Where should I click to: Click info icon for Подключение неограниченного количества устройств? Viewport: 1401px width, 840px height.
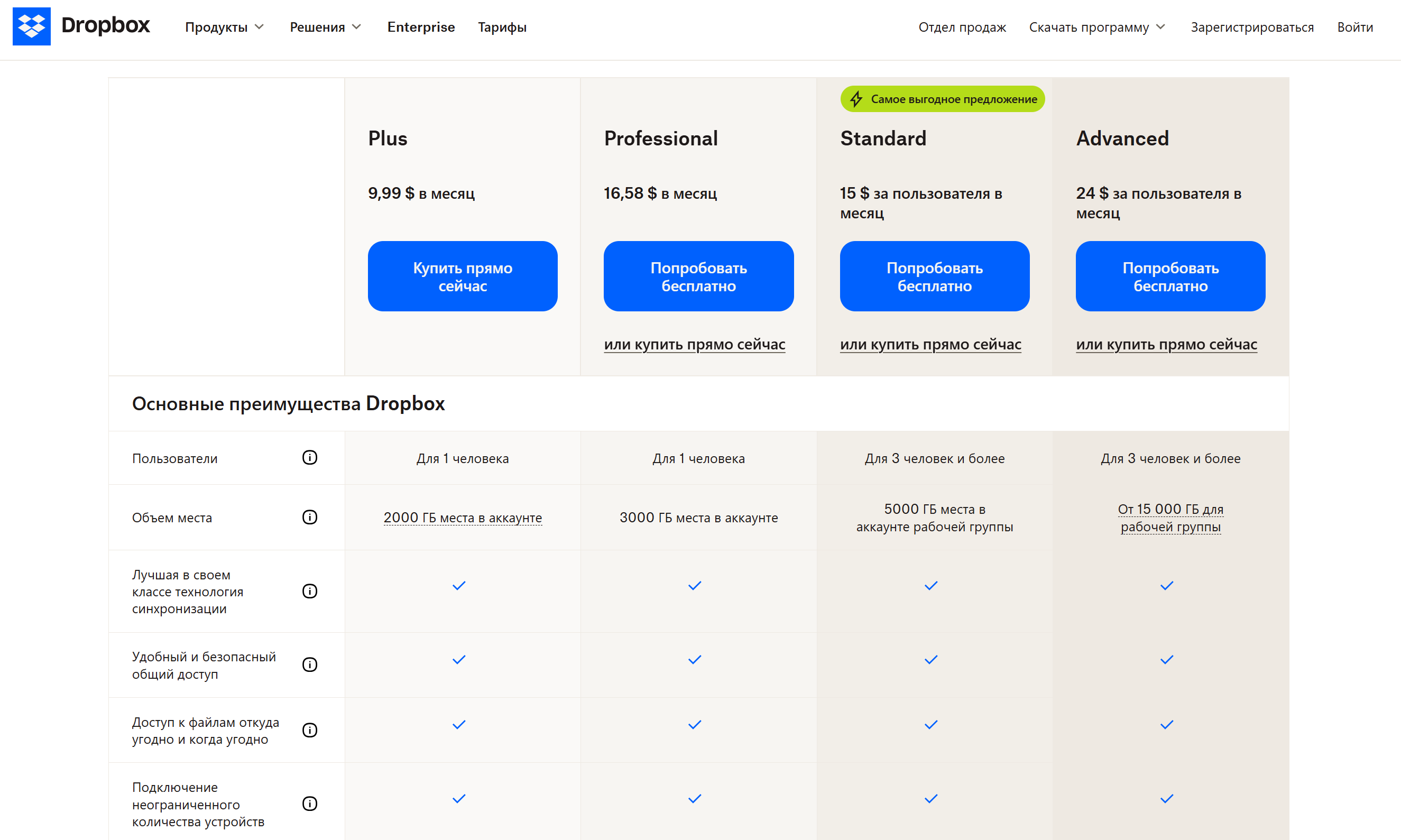310,804
